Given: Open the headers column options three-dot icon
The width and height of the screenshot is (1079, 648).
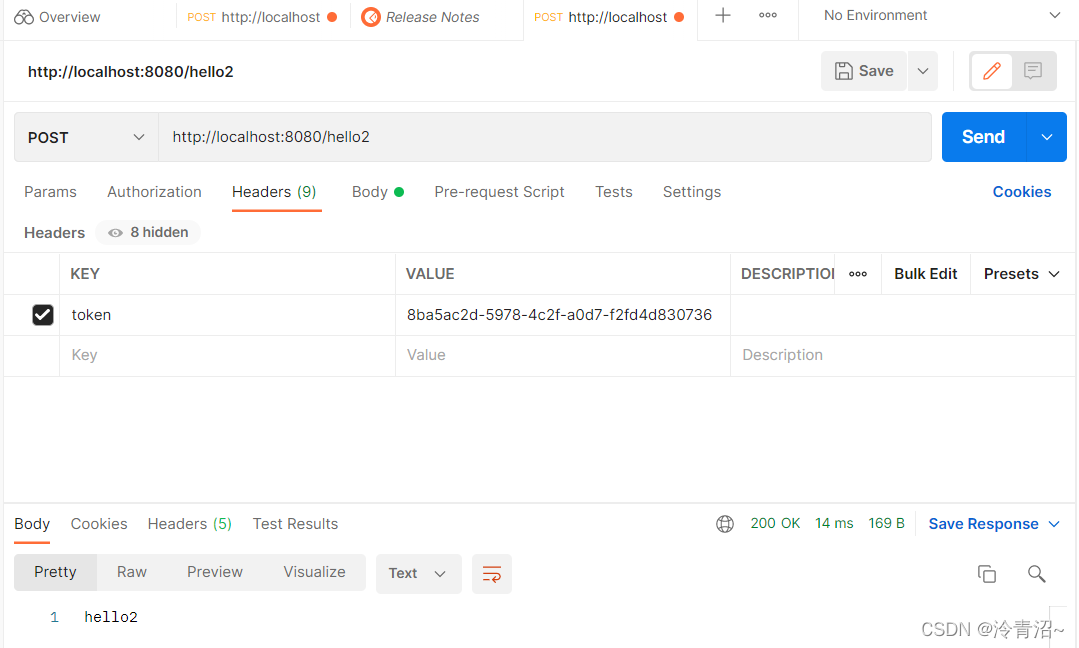Looking at the screenshot, I should coord(857,274).
